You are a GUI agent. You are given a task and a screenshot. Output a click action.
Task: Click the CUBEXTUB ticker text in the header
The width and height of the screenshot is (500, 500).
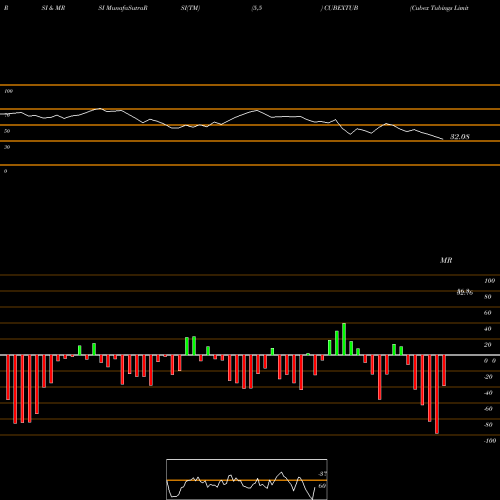tap(341, 8)
